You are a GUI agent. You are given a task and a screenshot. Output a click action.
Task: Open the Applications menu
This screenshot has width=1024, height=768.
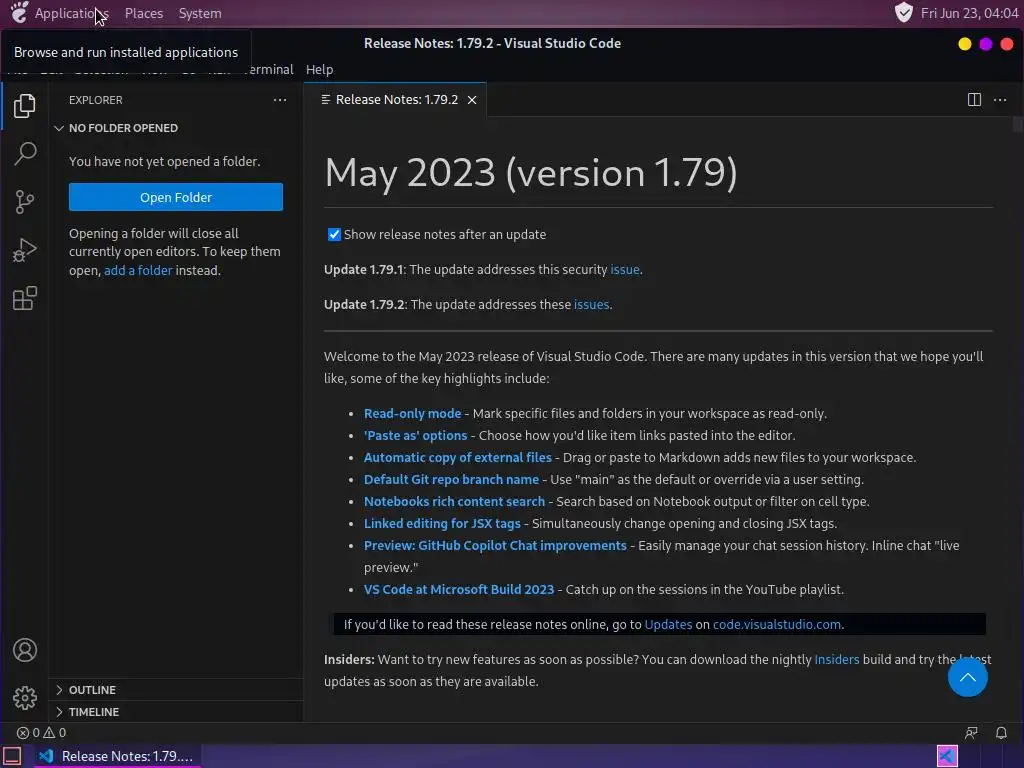point(71,13)
